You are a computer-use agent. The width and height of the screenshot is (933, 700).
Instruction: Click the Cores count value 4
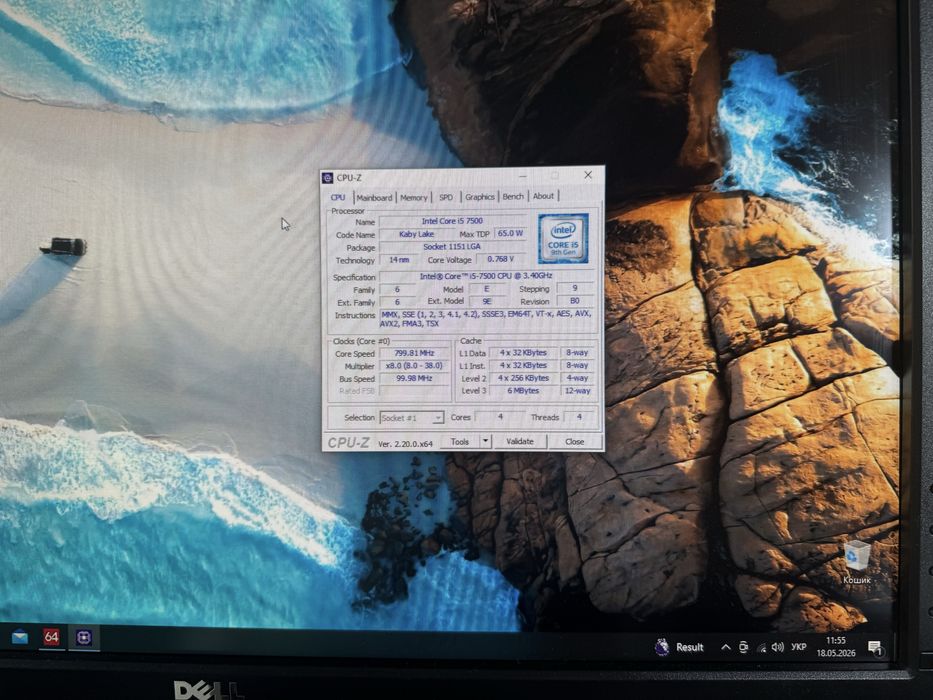500,417
